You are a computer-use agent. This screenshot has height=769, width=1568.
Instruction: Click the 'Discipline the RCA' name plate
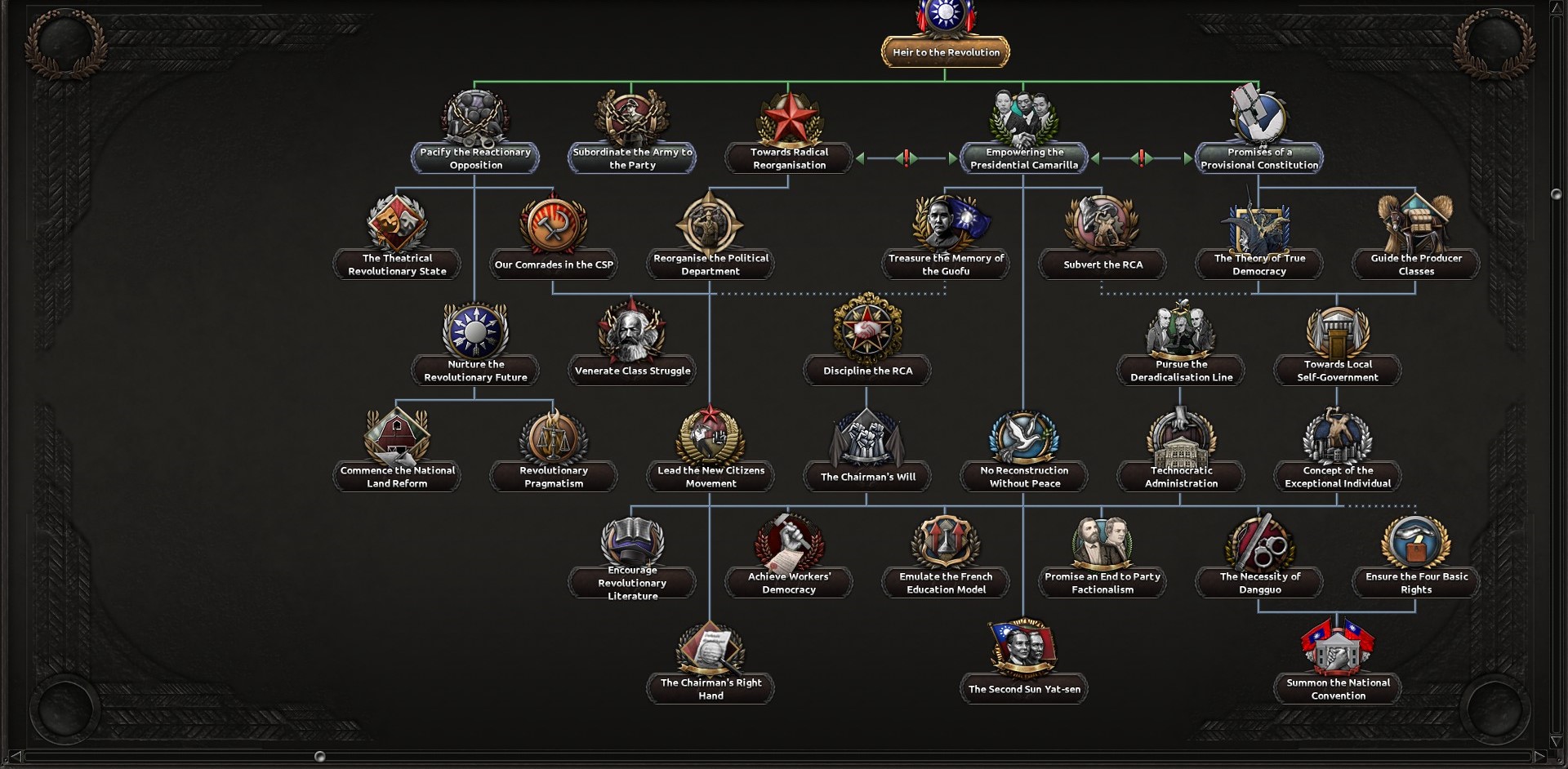click(867, 371)
